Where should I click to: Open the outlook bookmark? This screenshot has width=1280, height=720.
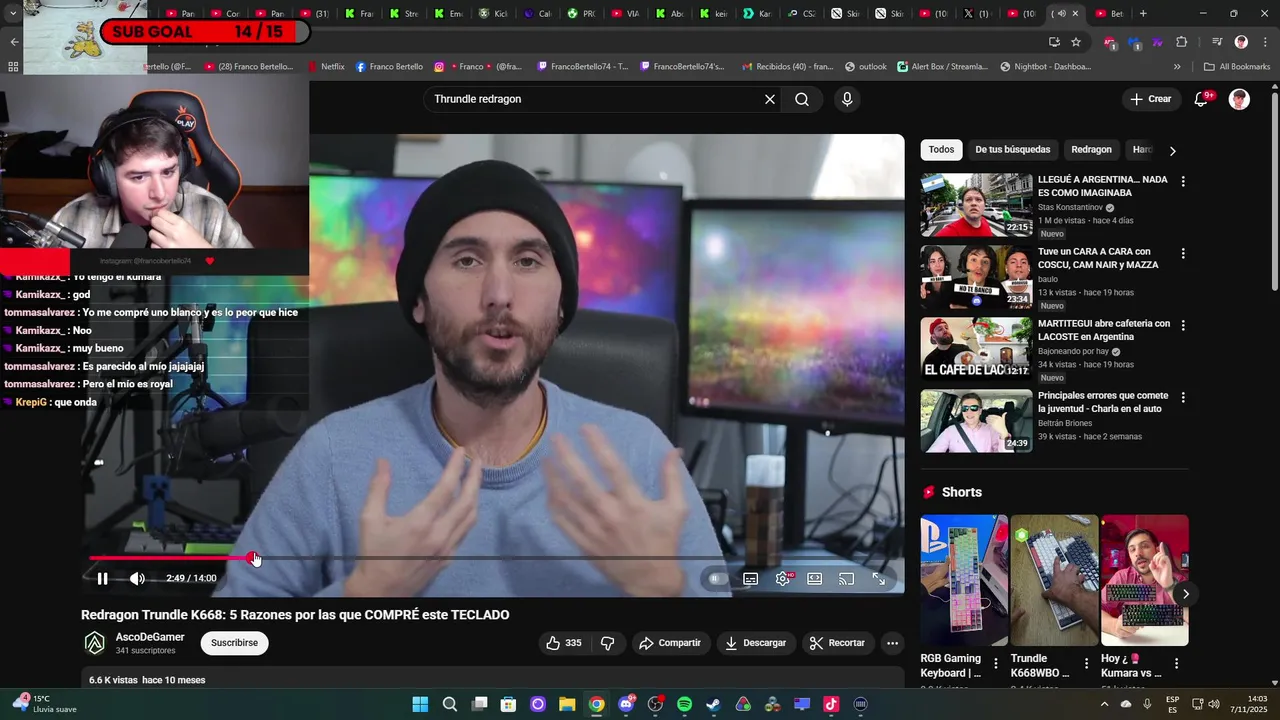[866, 67]
